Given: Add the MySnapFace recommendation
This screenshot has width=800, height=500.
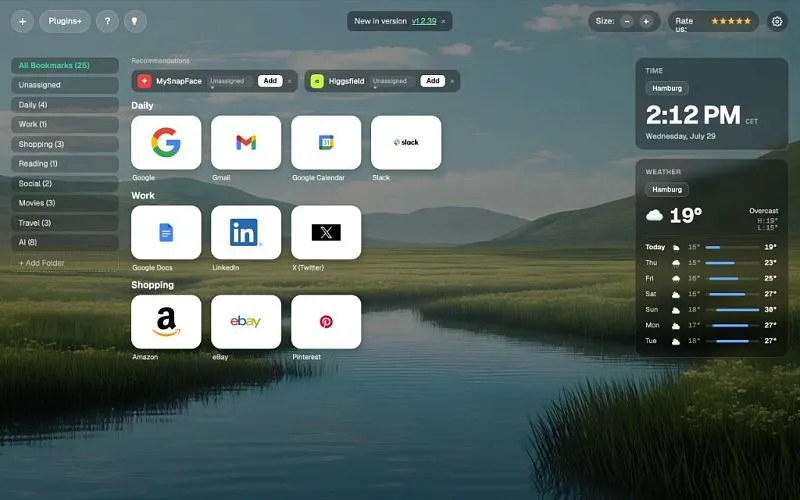Looking at the screenshot, I should click(270, 81).
